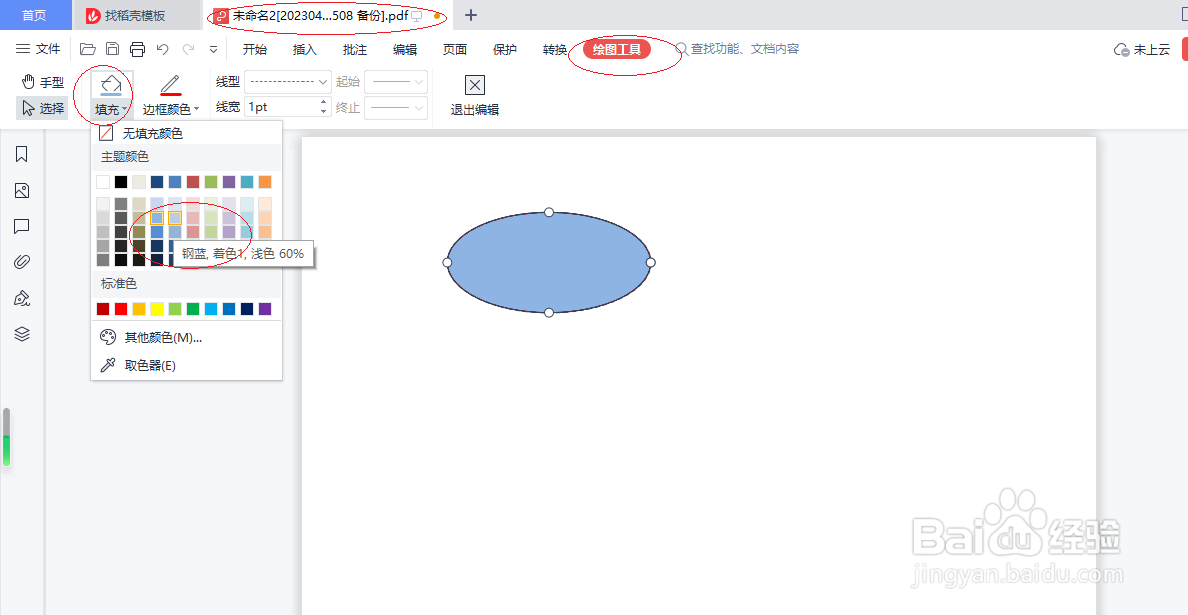The image size is (1188, 615).
Task: Open the bookmark panel in sidebar
Action: tap(22, 155)
